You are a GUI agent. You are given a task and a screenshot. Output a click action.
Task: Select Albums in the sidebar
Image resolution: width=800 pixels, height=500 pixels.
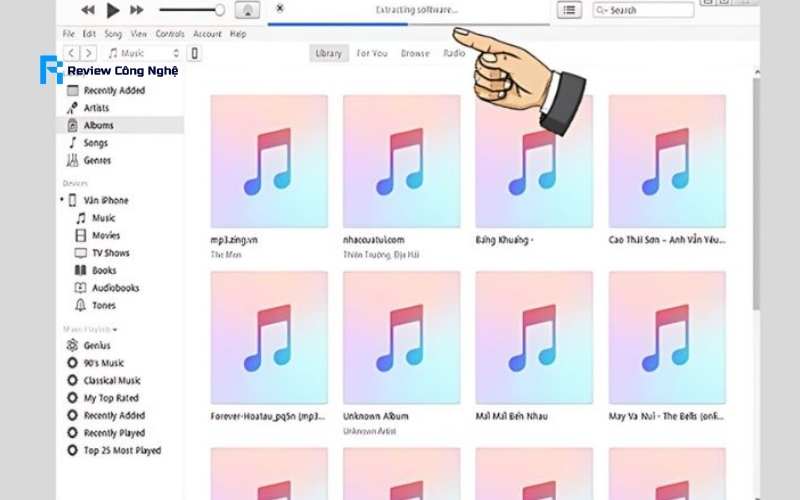120,125
